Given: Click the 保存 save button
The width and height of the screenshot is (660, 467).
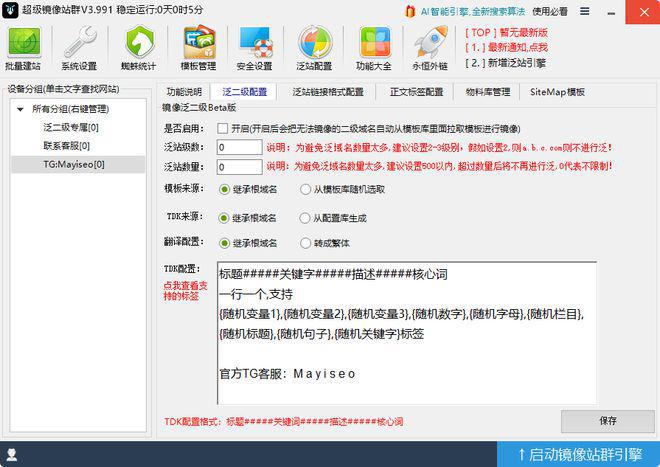Looking at the screenshot, I should [x=607, y=421].
